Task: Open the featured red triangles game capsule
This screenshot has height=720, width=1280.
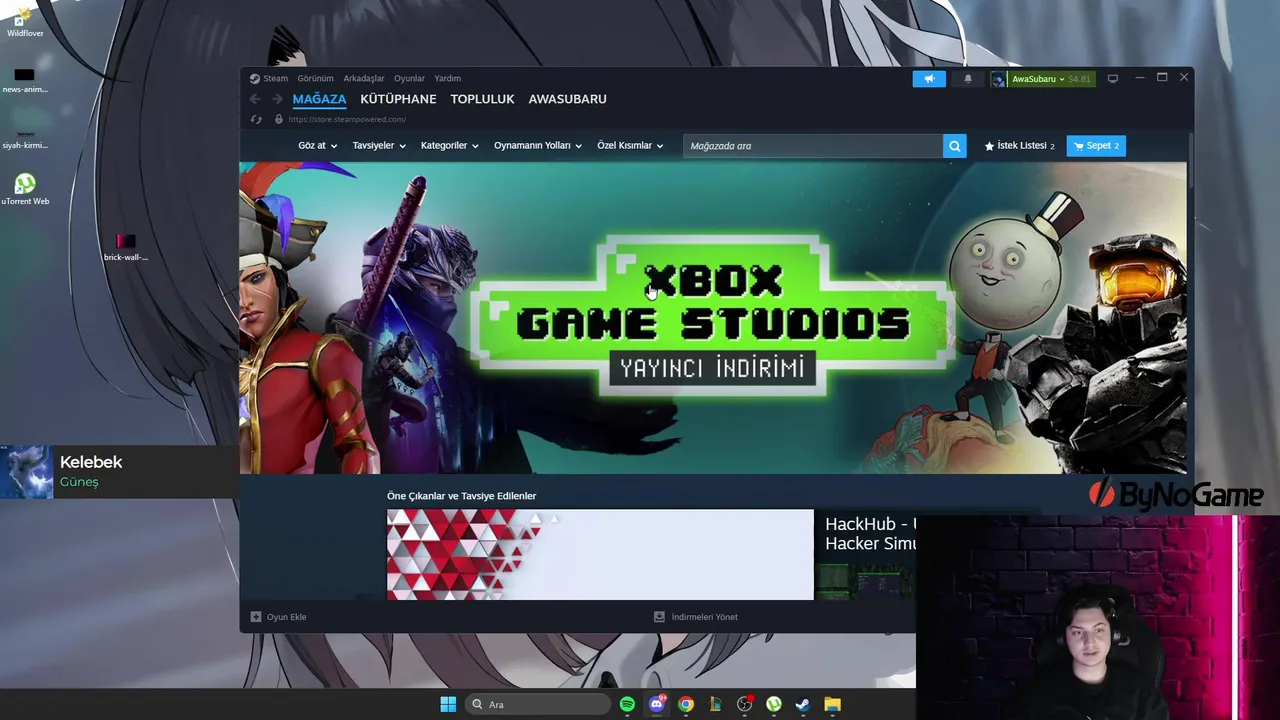Action: point(600,555)
